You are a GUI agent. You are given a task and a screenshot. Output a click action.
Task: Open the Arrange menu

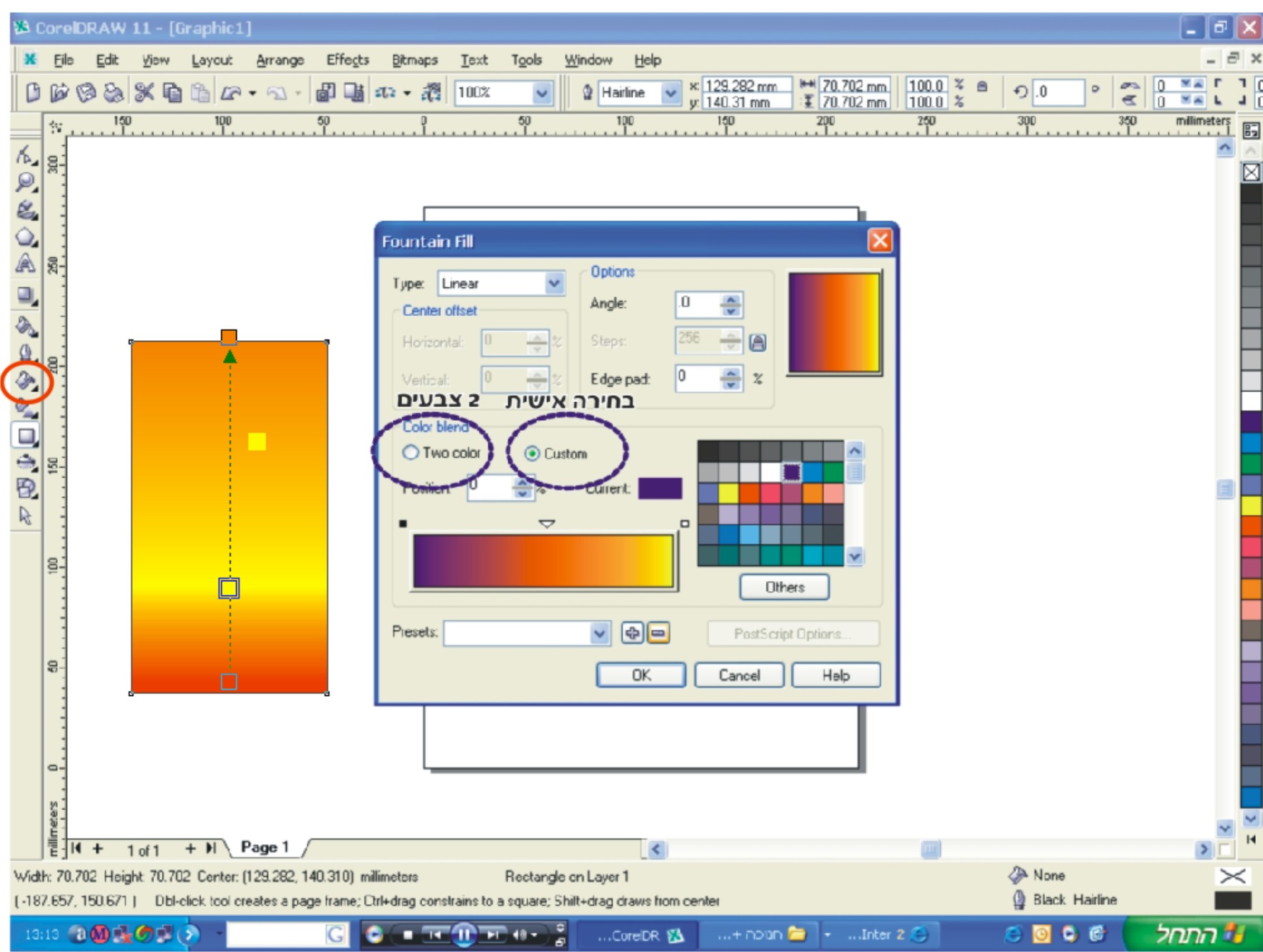click(280, 60)
